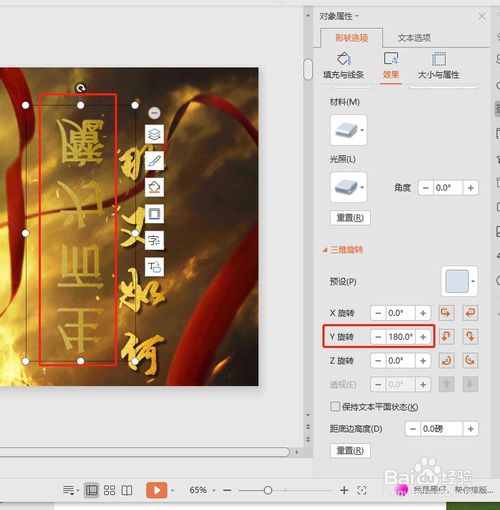Open 3D rotation Preset dropdown
The height and width of the screenshot is (510, 500).
459,281
